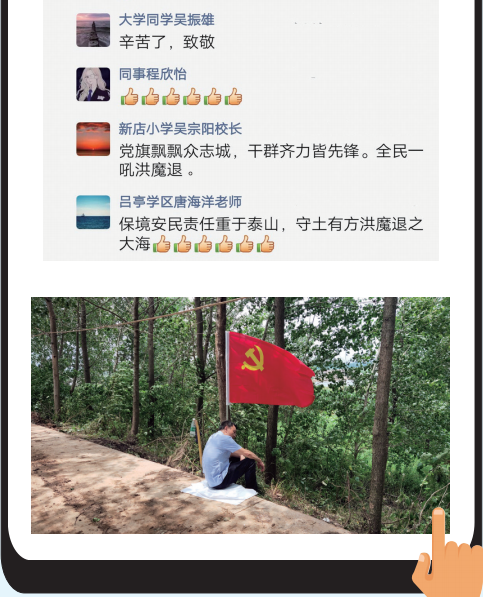
Task: Tap 吕亭学区唐海洋老师's blue ocean avatar
Action: pos(93,212)
